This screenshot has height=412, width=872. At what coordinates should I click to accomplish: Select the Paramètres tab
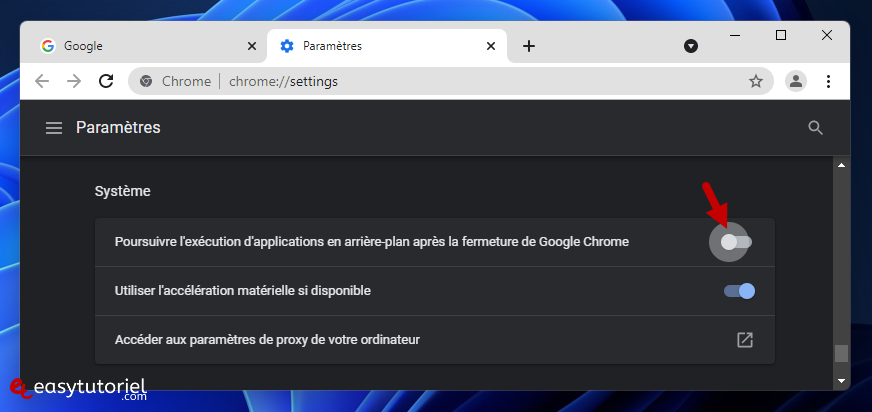tap(387, 46)
